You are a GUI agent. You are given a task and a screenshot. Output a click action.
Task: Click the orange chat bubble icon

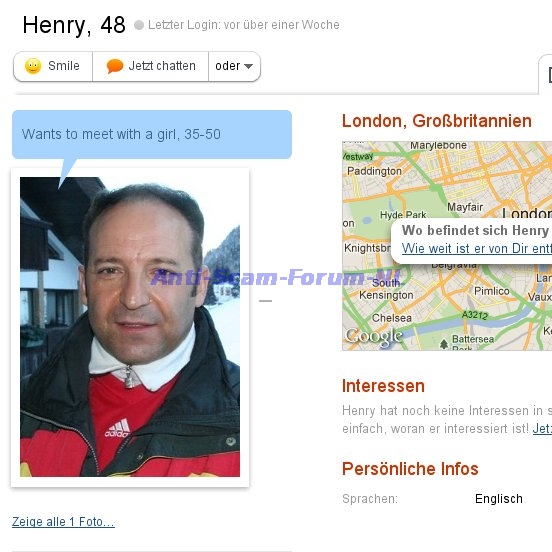pyautogui.click(x=115, y=66)
